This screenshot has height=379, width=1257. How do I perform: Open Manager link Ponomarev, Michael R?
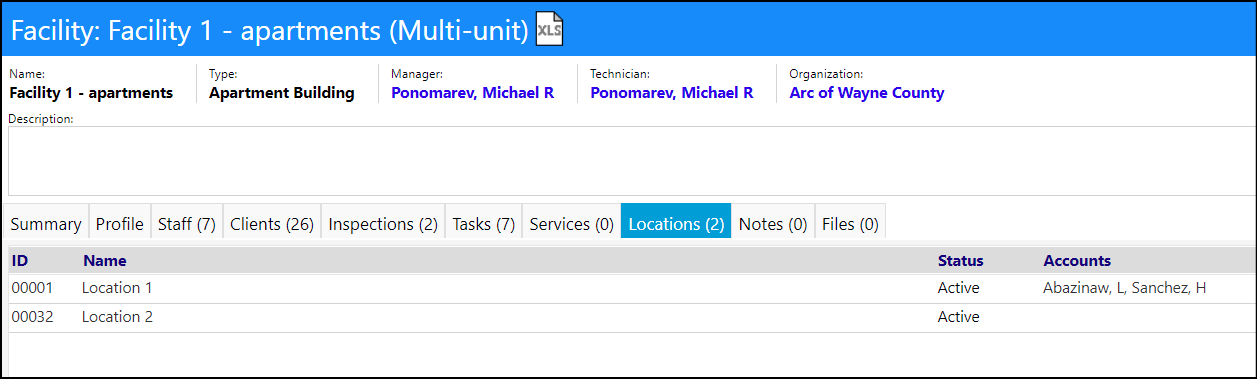point(472,93)
